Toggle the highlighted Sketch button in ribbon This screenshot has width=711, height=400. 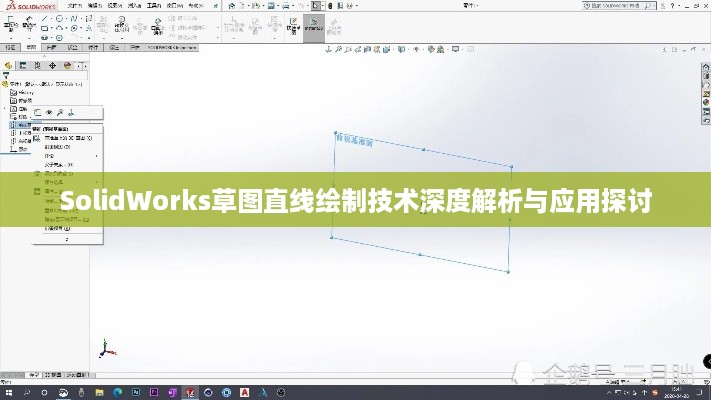(313, 27)
